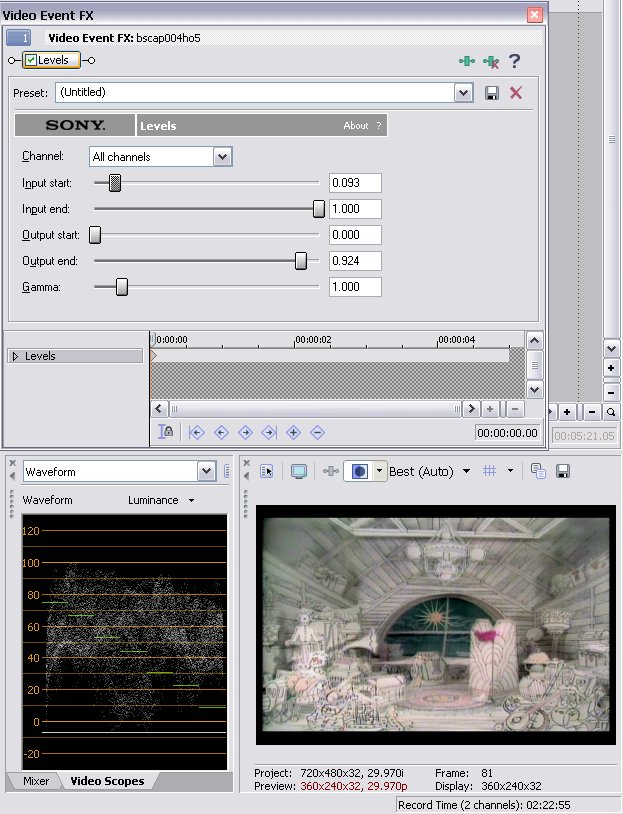623x814 pixels.
Task: Open Video Output FX in preview
Action: click(331, 471)
